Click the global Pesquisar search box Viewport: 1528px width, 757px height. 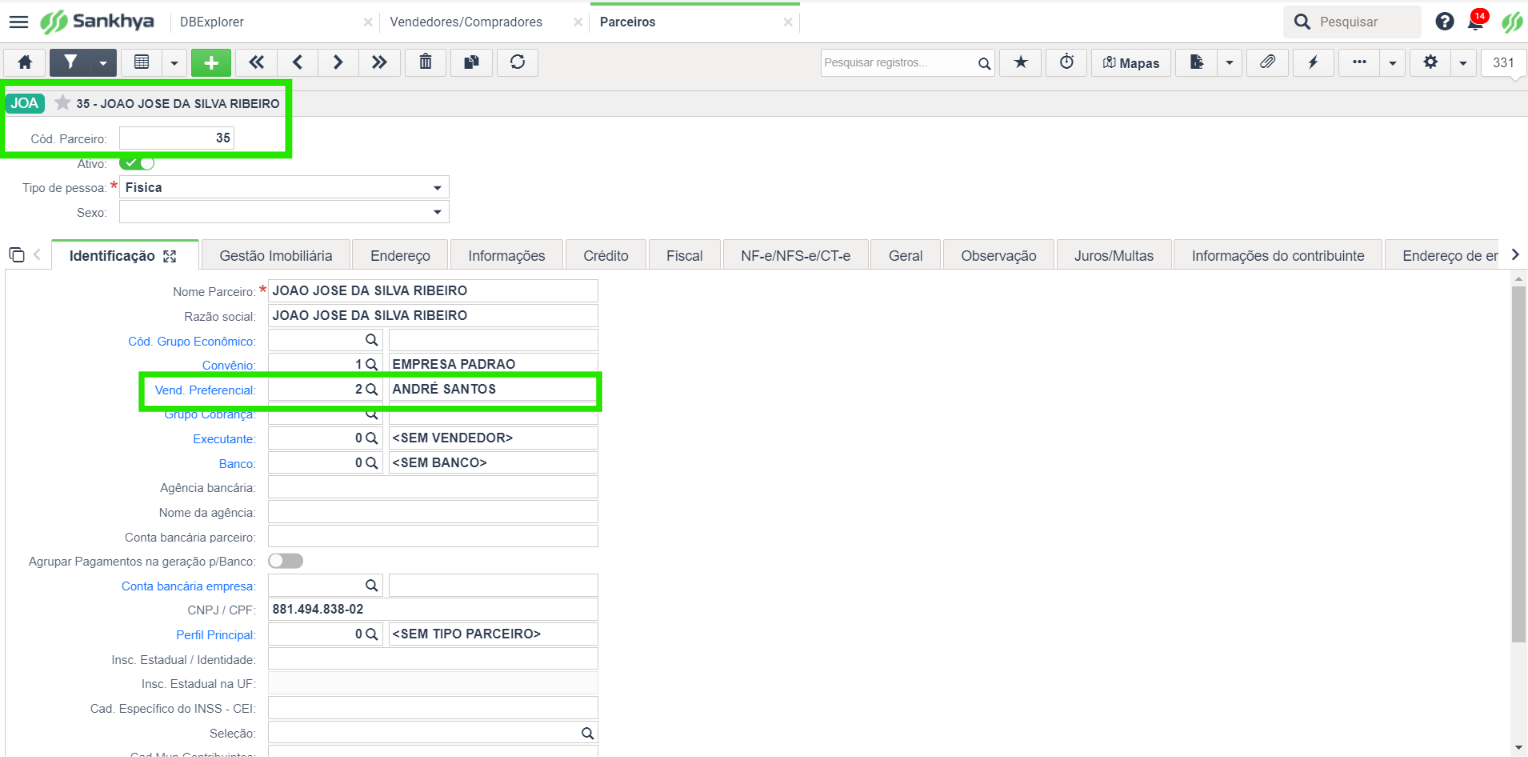[x=1352, y=21]
